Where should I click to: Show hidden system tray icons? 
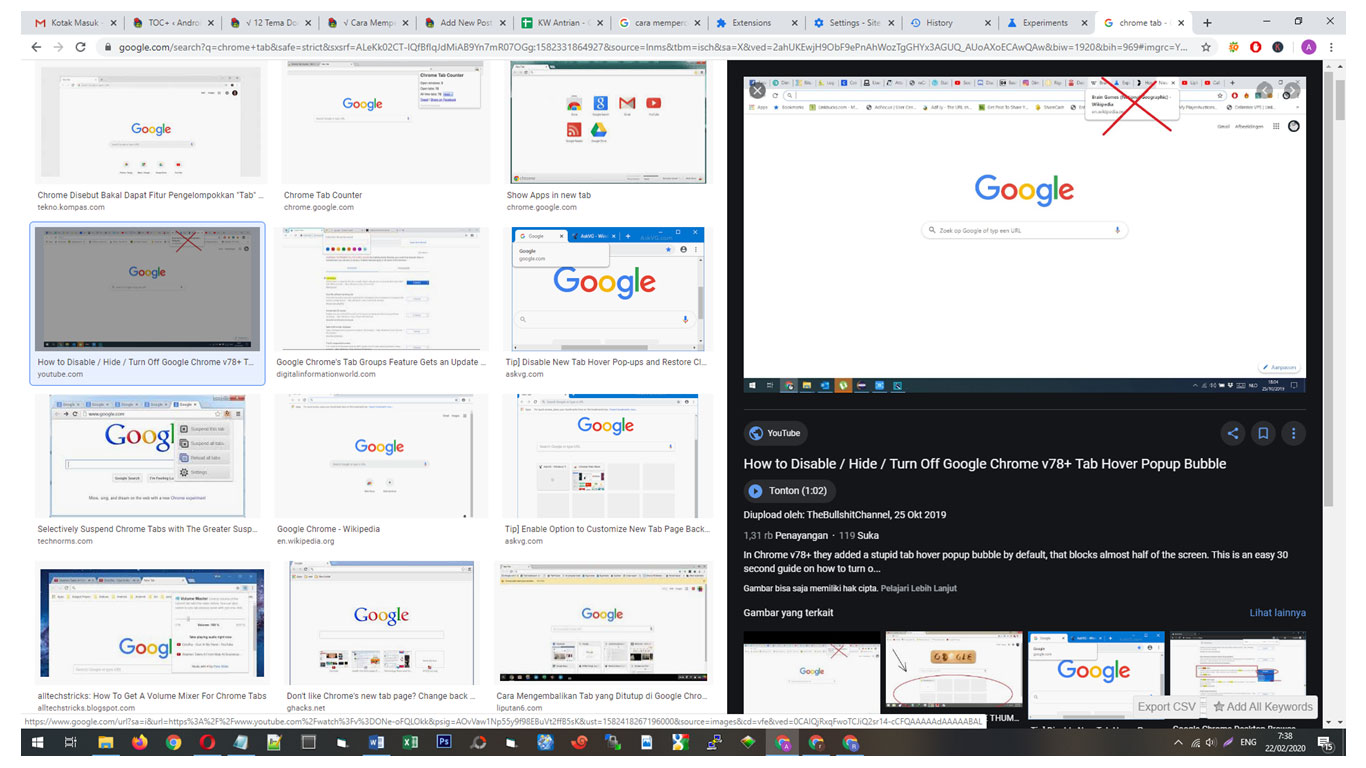pyautogui.click(x=1178, y=744)
